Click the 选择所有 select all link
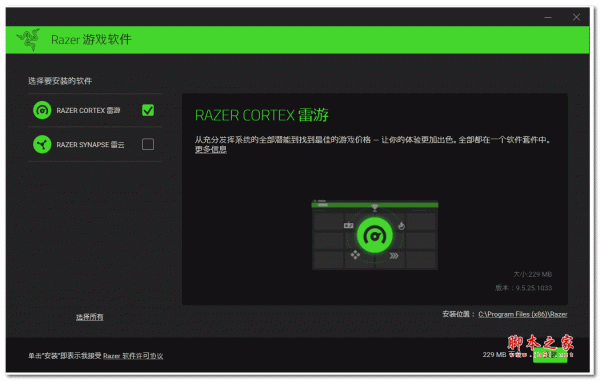The image size is (600, 381). (90, 317)
